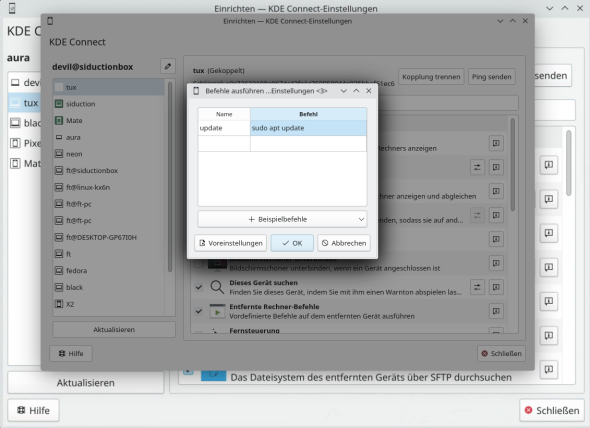Show info for 'Dieses Gerät suchen' plugin
The image size is (590, 428).
(x=496, y=288)
